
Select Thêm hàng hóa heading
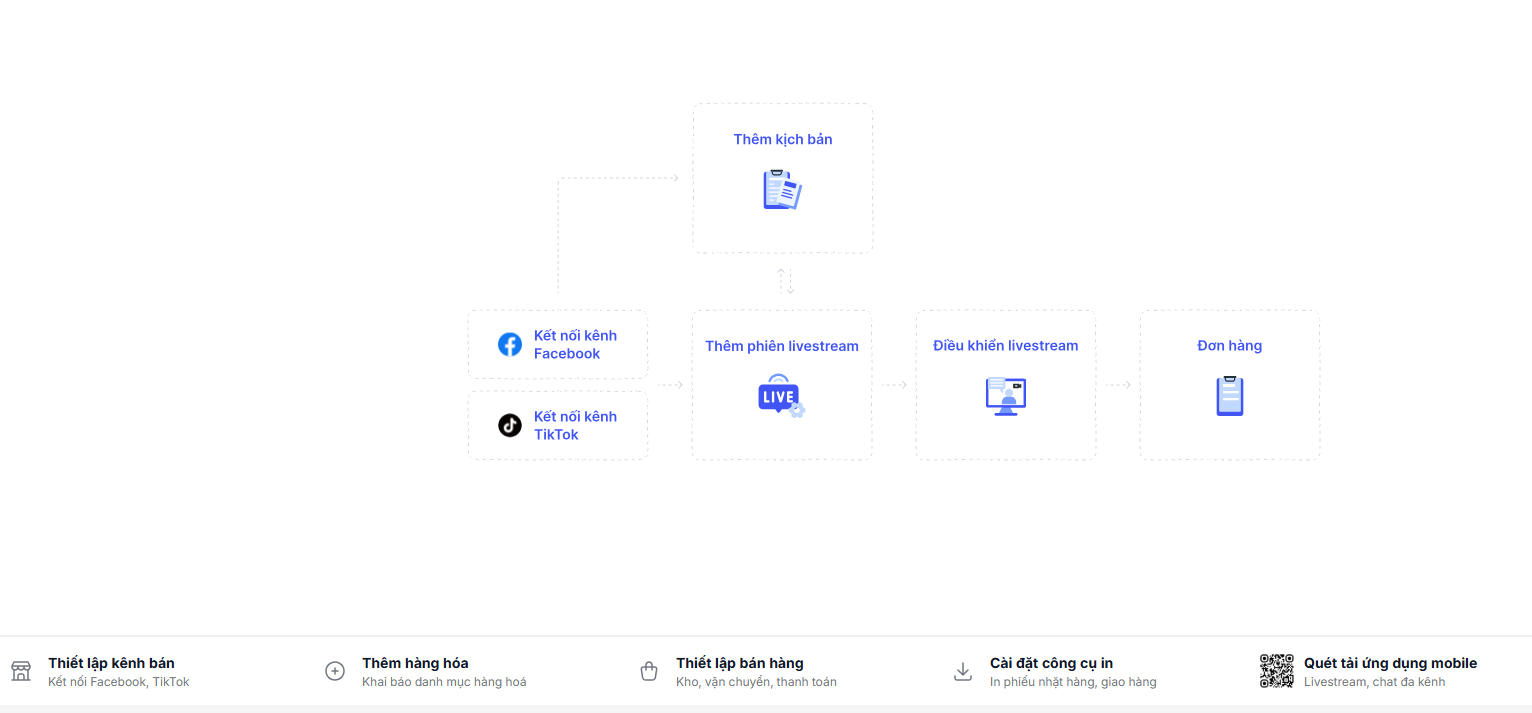[x=415, y=663]
